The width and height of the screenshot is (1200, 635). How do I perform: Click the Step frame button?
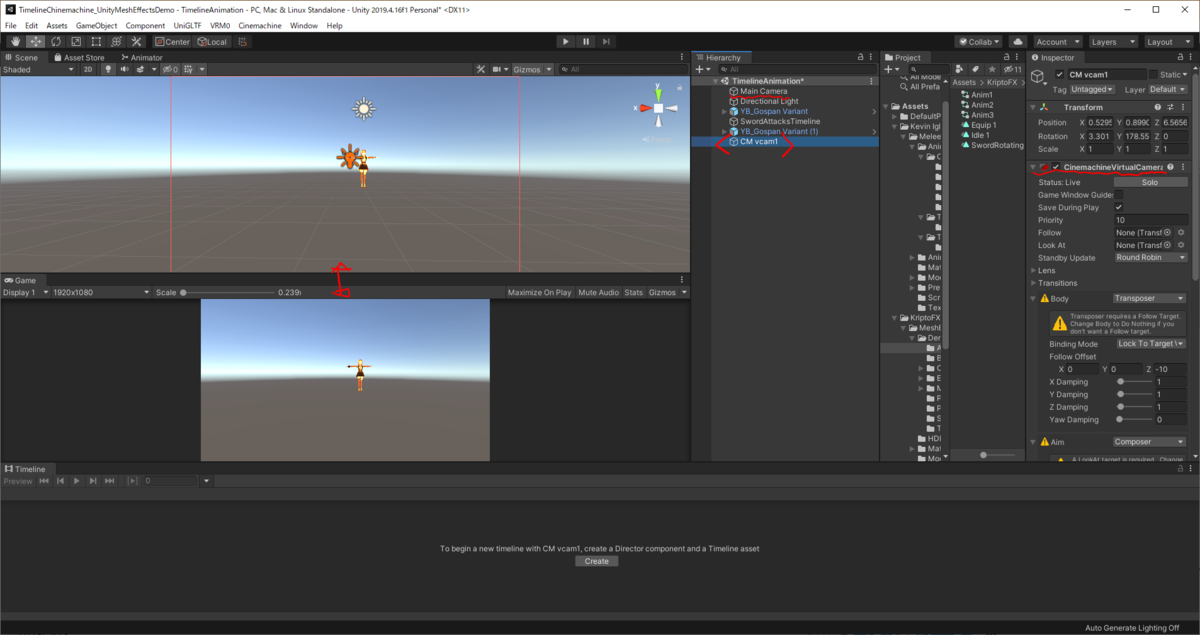(606, 41)
